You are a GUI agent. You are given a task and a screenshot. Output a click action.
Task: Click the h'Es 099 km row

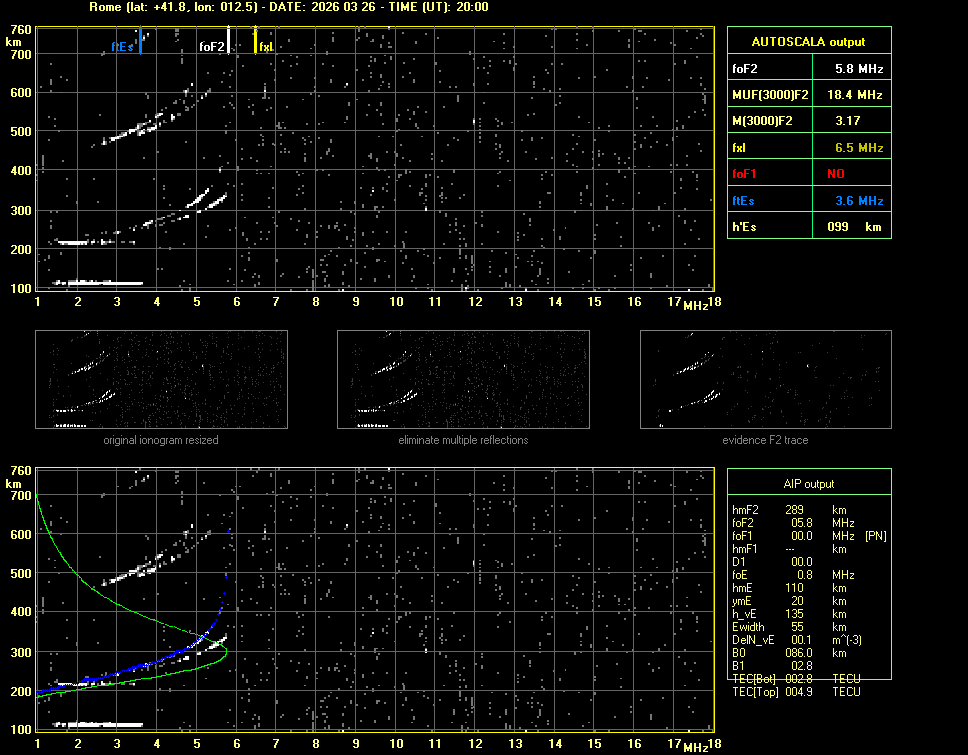point(808,227)
